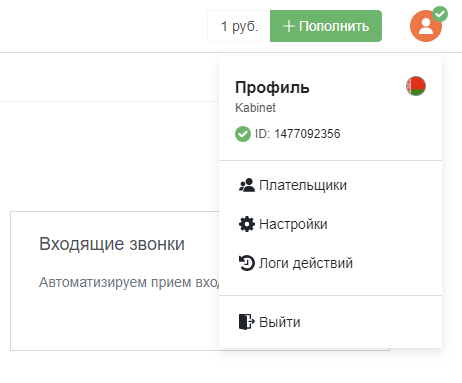Select Выйти to log out
The width and height of the screenshot is (462, 383).
point(330,322)
